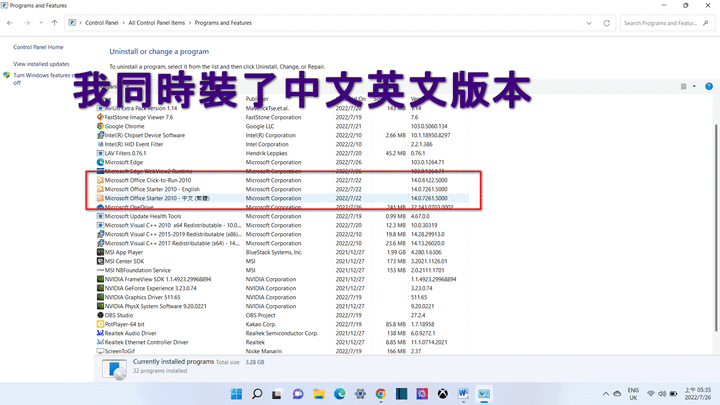Click the 1.99 GB size cell
Viewport: 720px width, 405px height.
pos(395,252)
